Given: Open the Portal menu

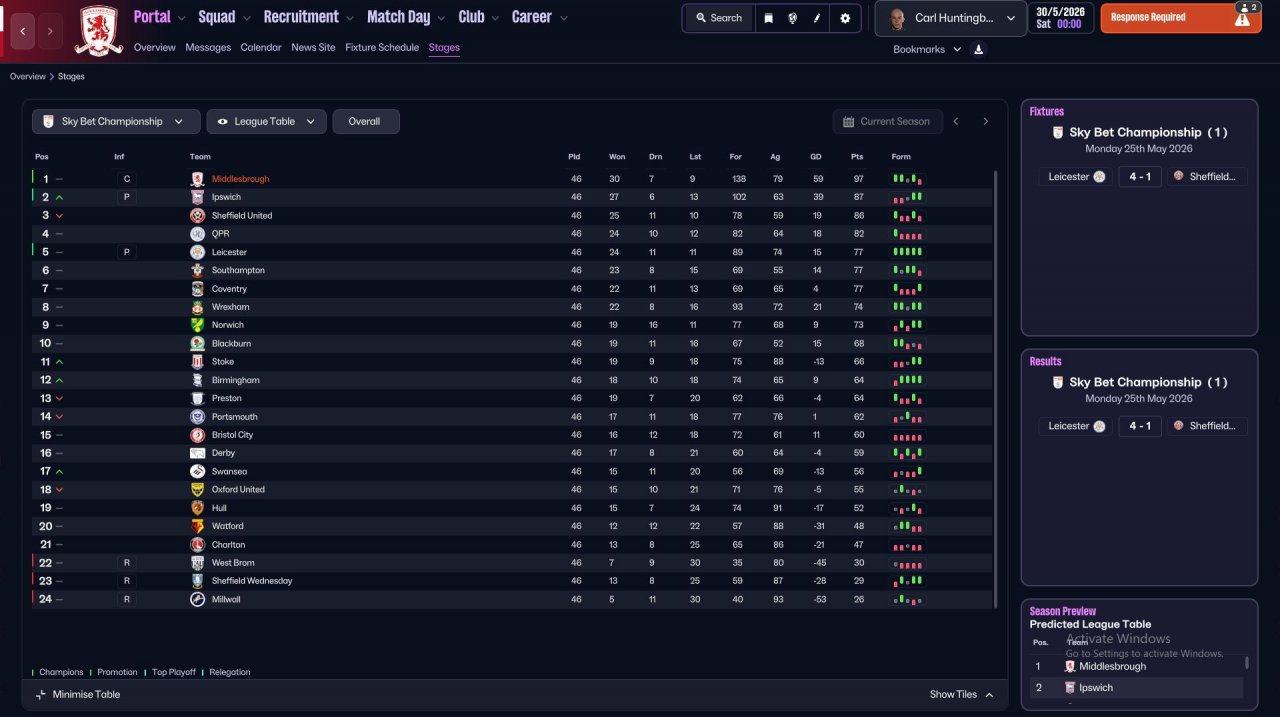Looking at the screenshot, I should point(160,17).
